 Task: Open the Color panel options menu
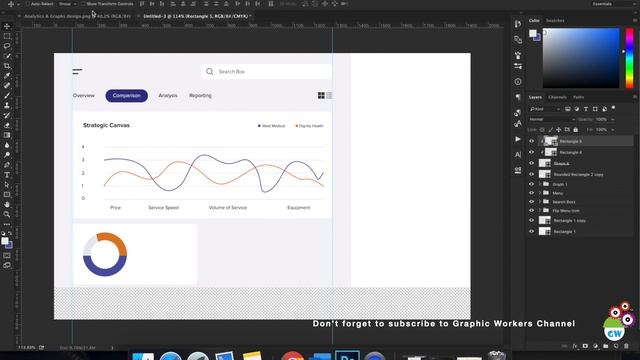tap(635, 20)
